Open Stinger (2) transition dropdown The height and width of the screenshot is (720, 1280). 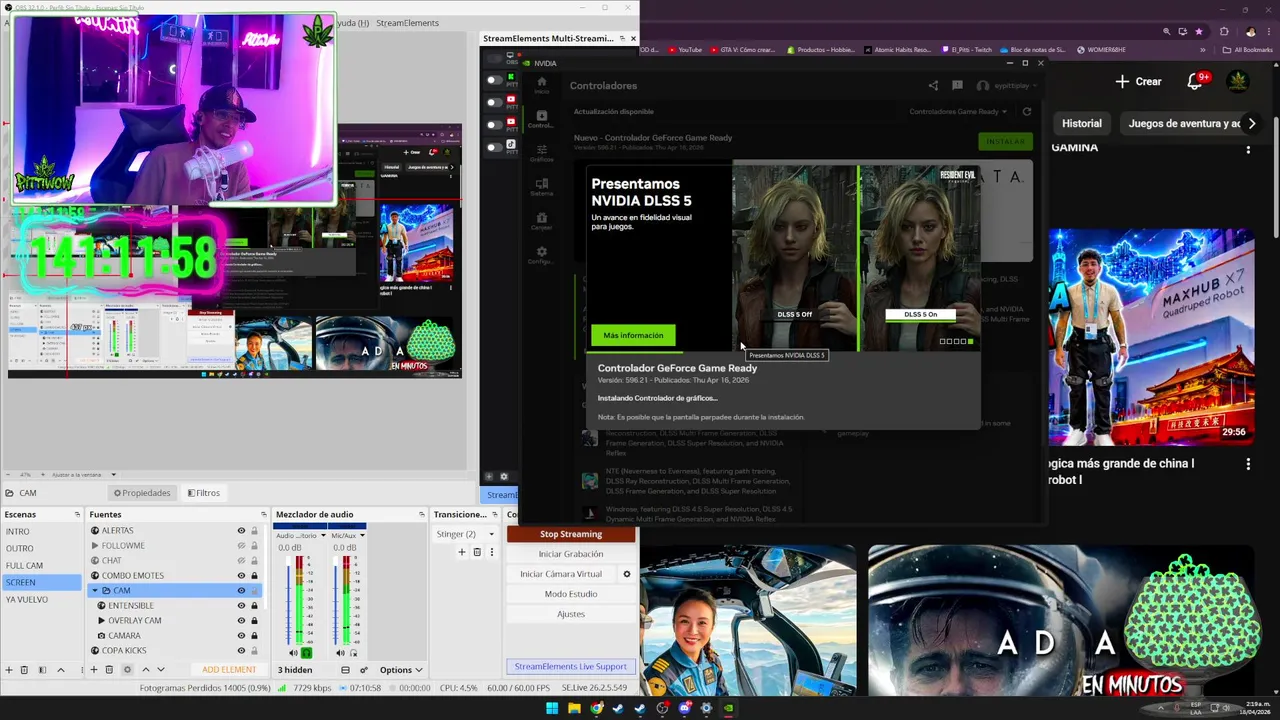tap(465, 534)
